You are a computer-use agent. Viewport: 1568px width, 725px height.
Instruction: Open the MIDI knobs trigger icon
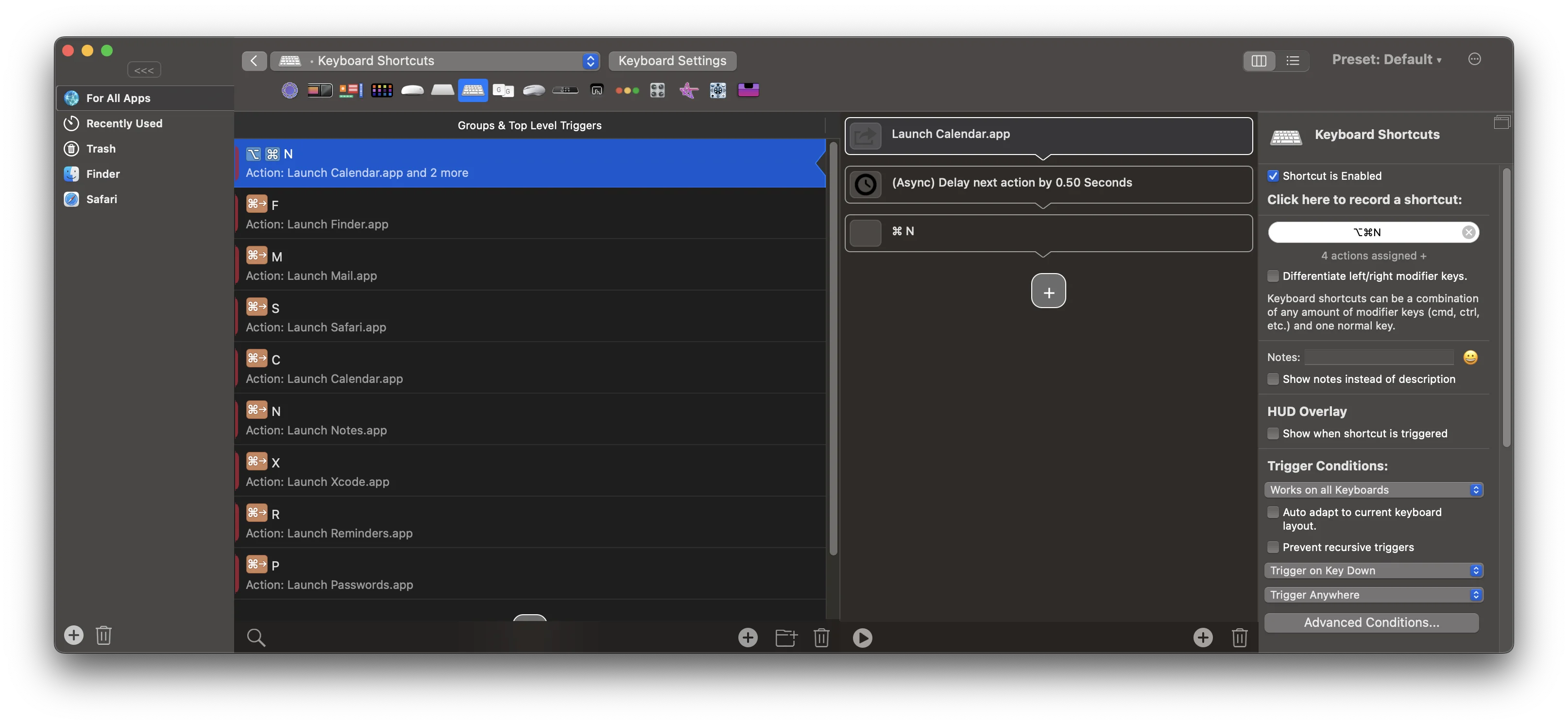point(657,91)
